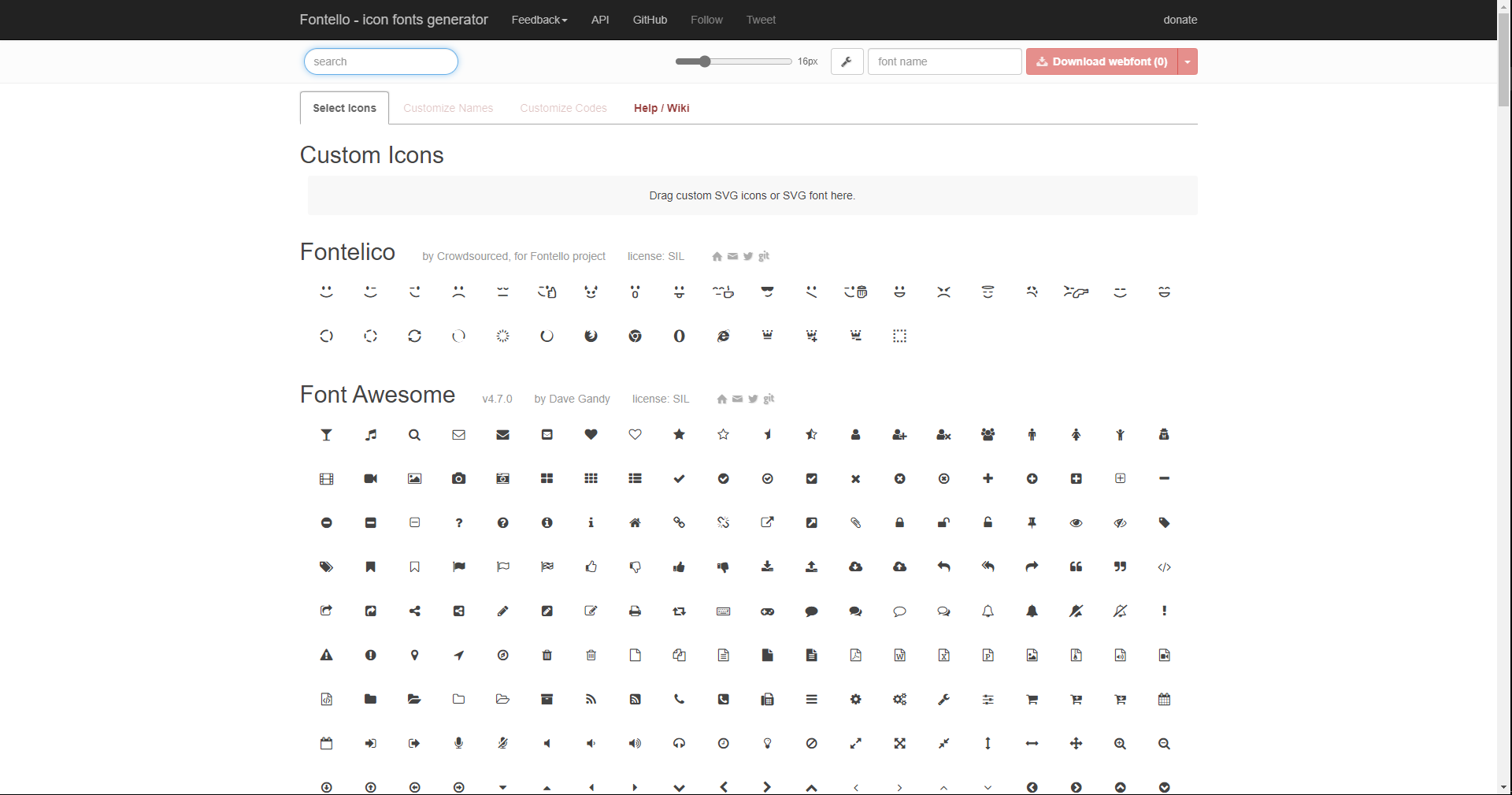Viewport: 1512px width, 795px height.
Task: Click the custom SVG icons drop area
Action: coord(752,195)
